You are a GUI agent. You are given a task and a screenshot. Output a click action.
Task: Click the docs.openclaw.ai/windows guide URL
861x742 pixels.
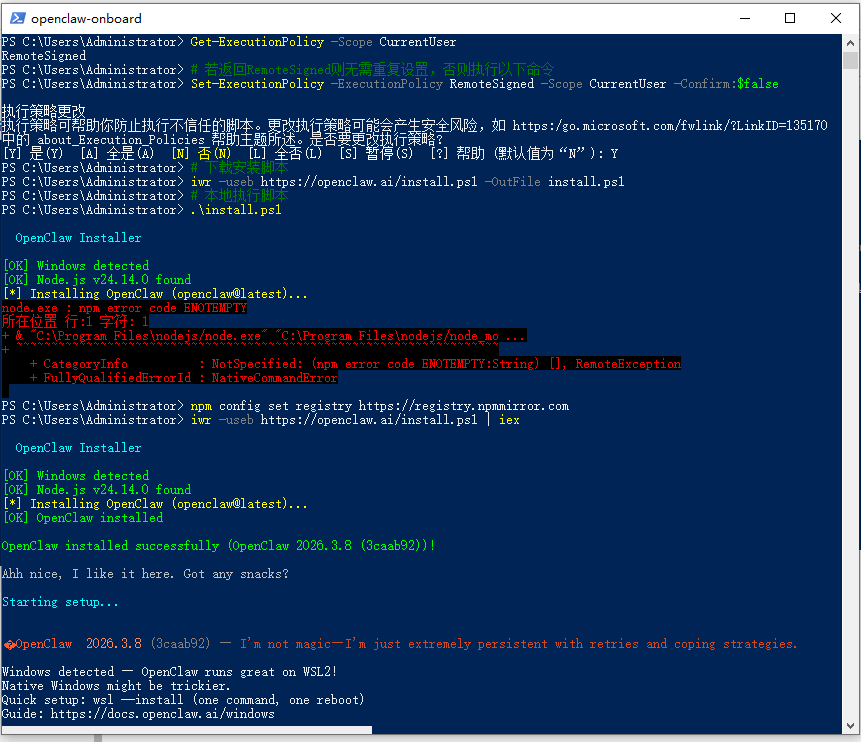point(163,714)
